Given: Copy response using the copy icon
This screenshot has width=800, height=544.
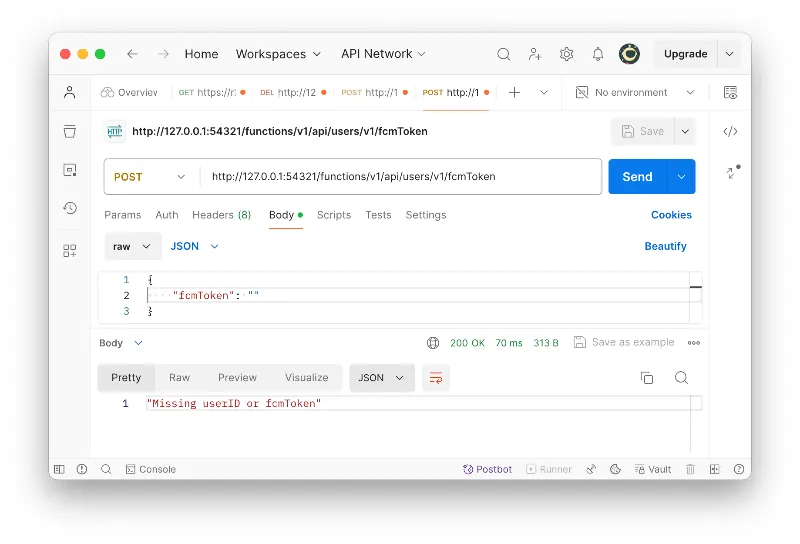Looking at the screenshot, I should [x=647, y=378].
